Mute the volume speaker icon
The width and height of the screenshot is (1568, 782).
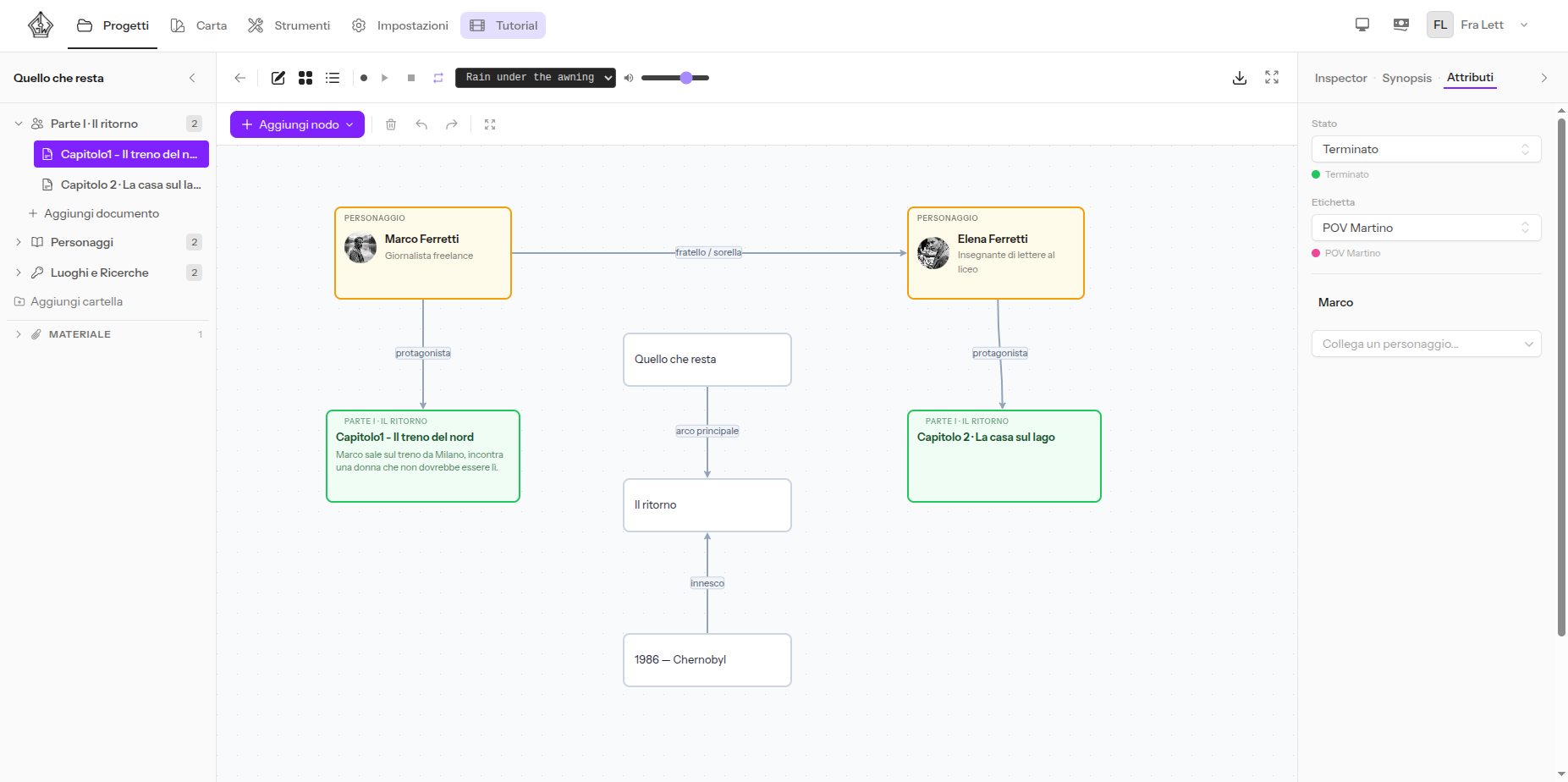(x=629, y=78)
